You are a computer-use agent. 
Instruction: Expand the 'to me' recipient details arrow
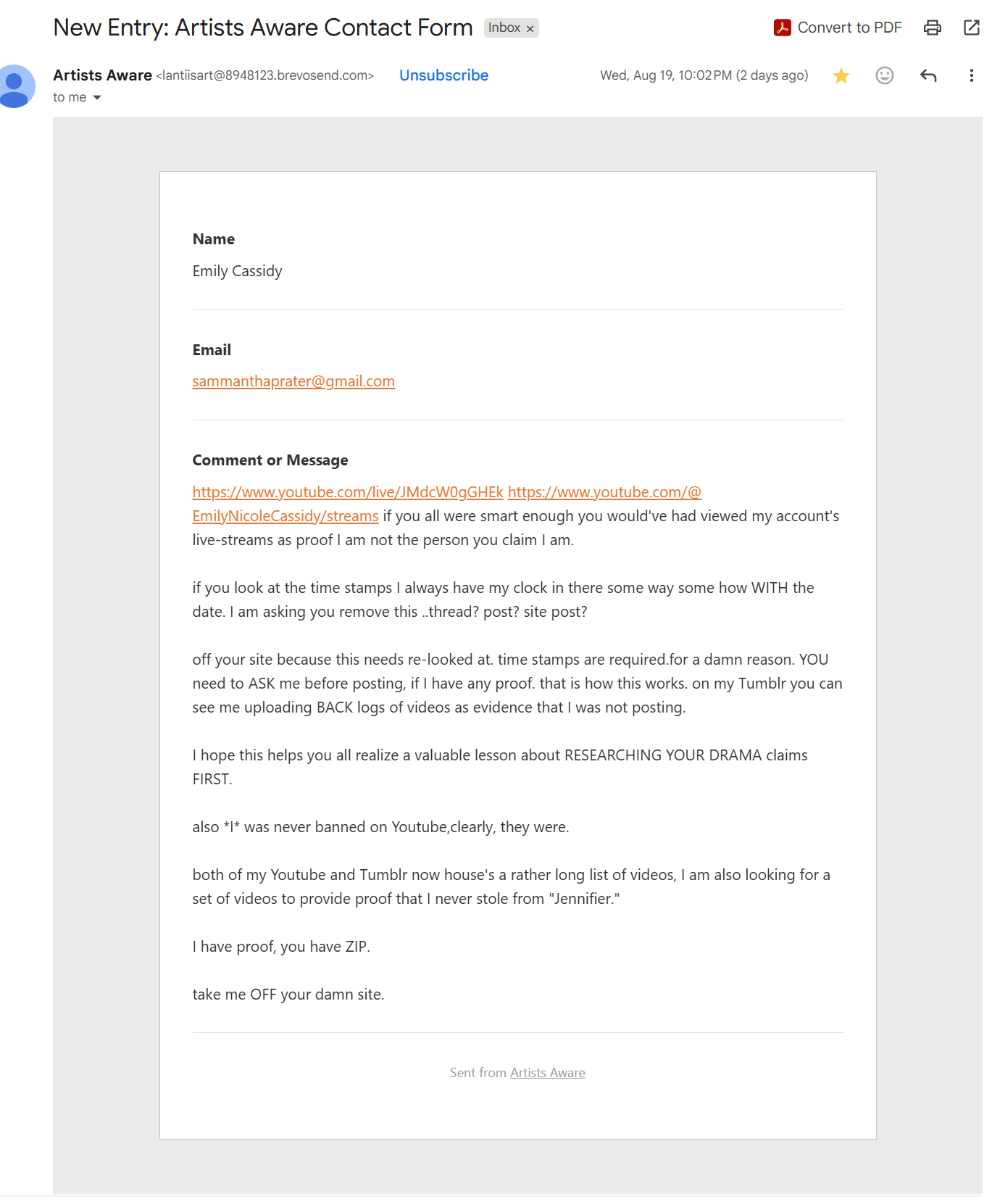click(x=97, y=97)
